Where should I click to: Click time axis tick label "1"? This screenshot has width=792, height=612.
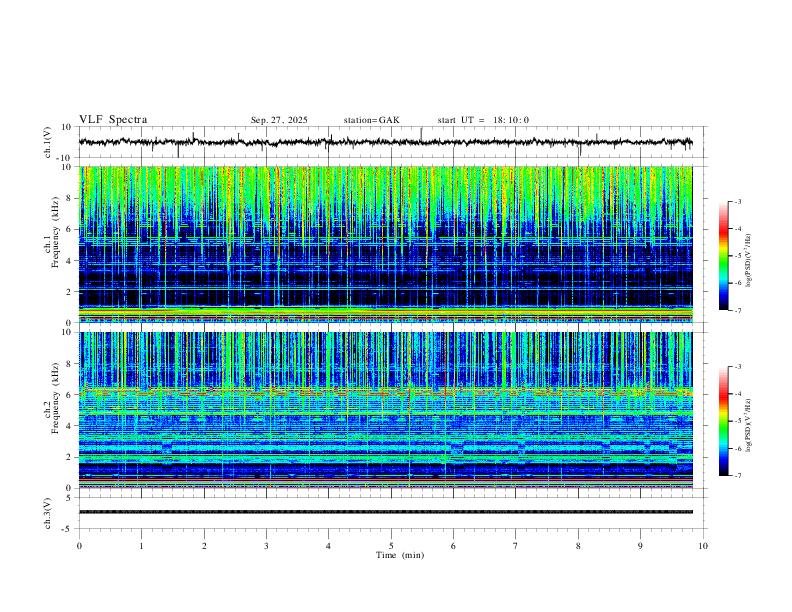pos(141,546)
